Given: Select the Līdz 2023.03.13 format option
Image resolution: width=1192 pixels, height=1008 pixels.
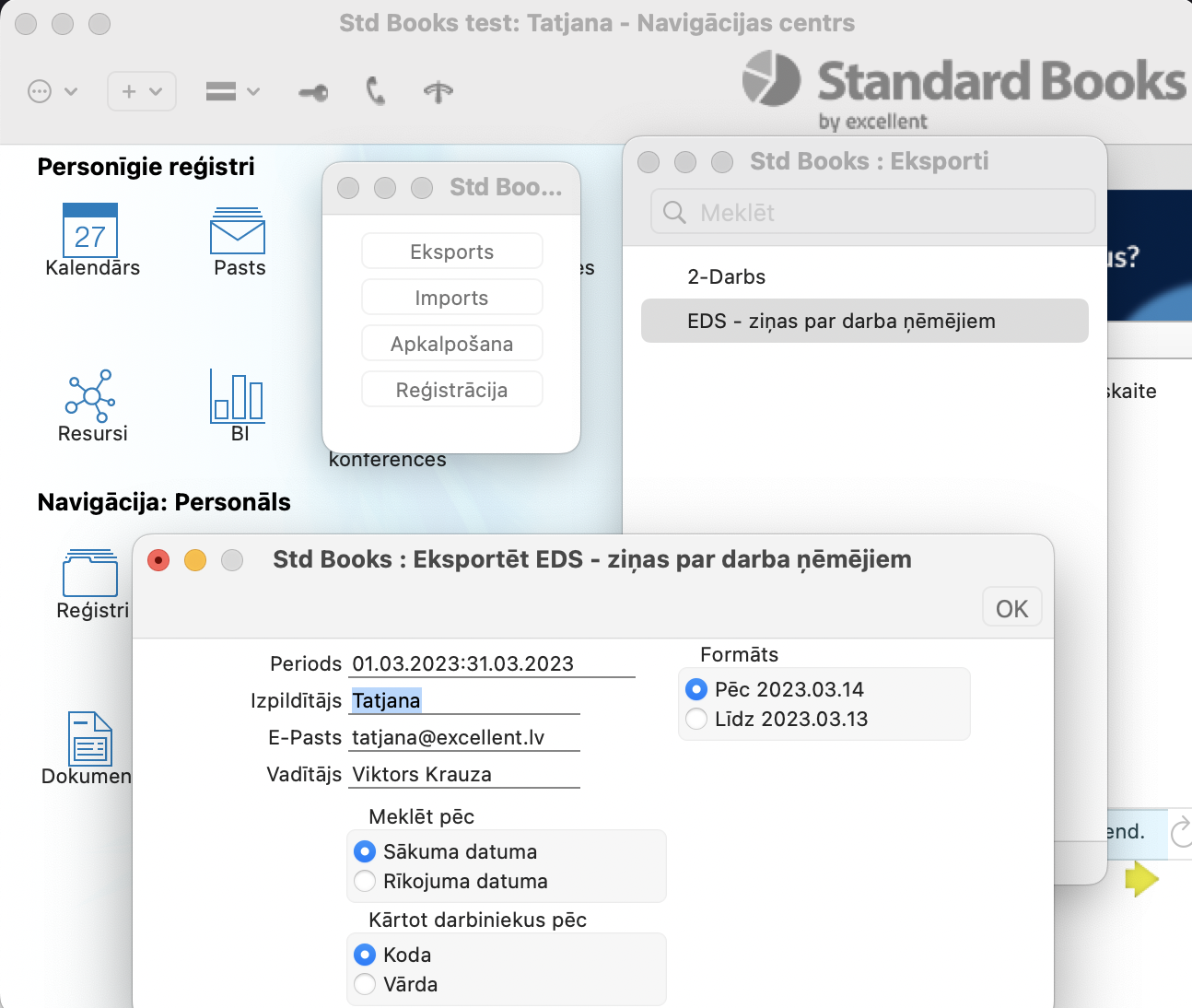Looking at the screenshot, I should (x=697, y=719).
